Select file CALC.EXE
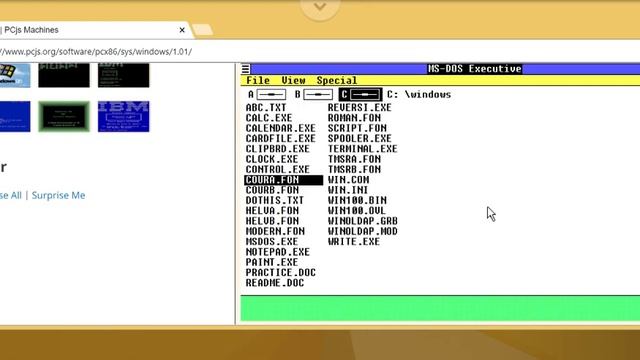640x360 pixels. click(269, 118)
